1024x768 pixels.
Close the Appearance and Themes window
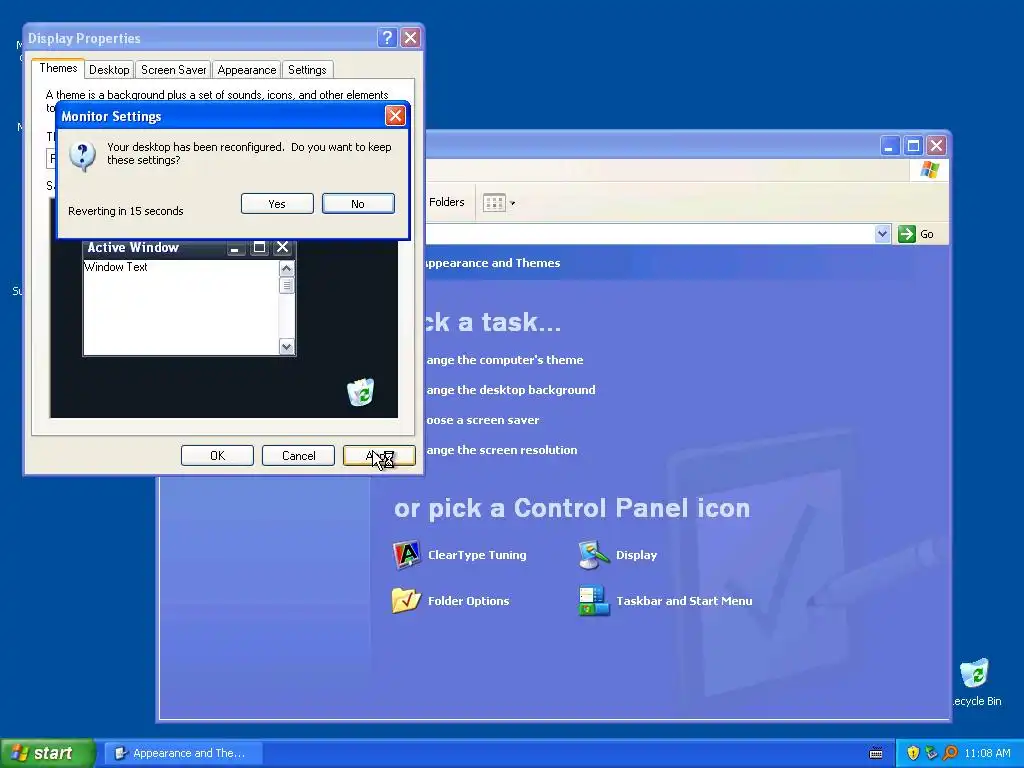click(x=936, y=146)
